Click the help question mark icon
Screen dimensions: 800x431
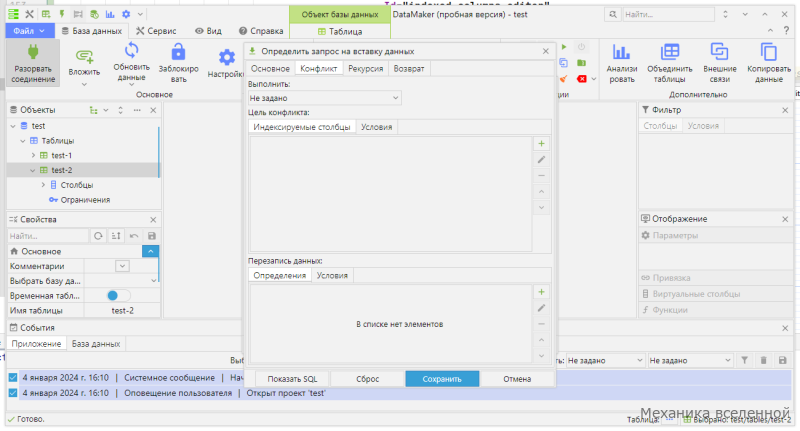click(x=786, y=31)
